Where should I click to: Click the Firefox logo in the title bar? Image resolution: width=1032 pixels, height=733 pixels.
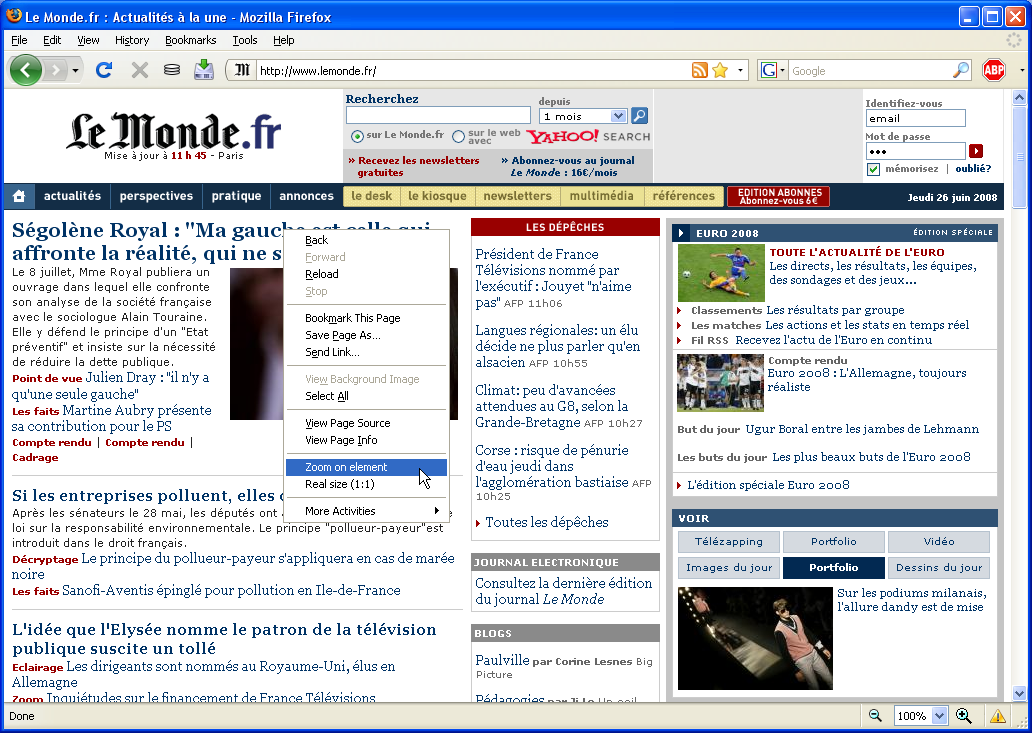[x=13, y=16]
